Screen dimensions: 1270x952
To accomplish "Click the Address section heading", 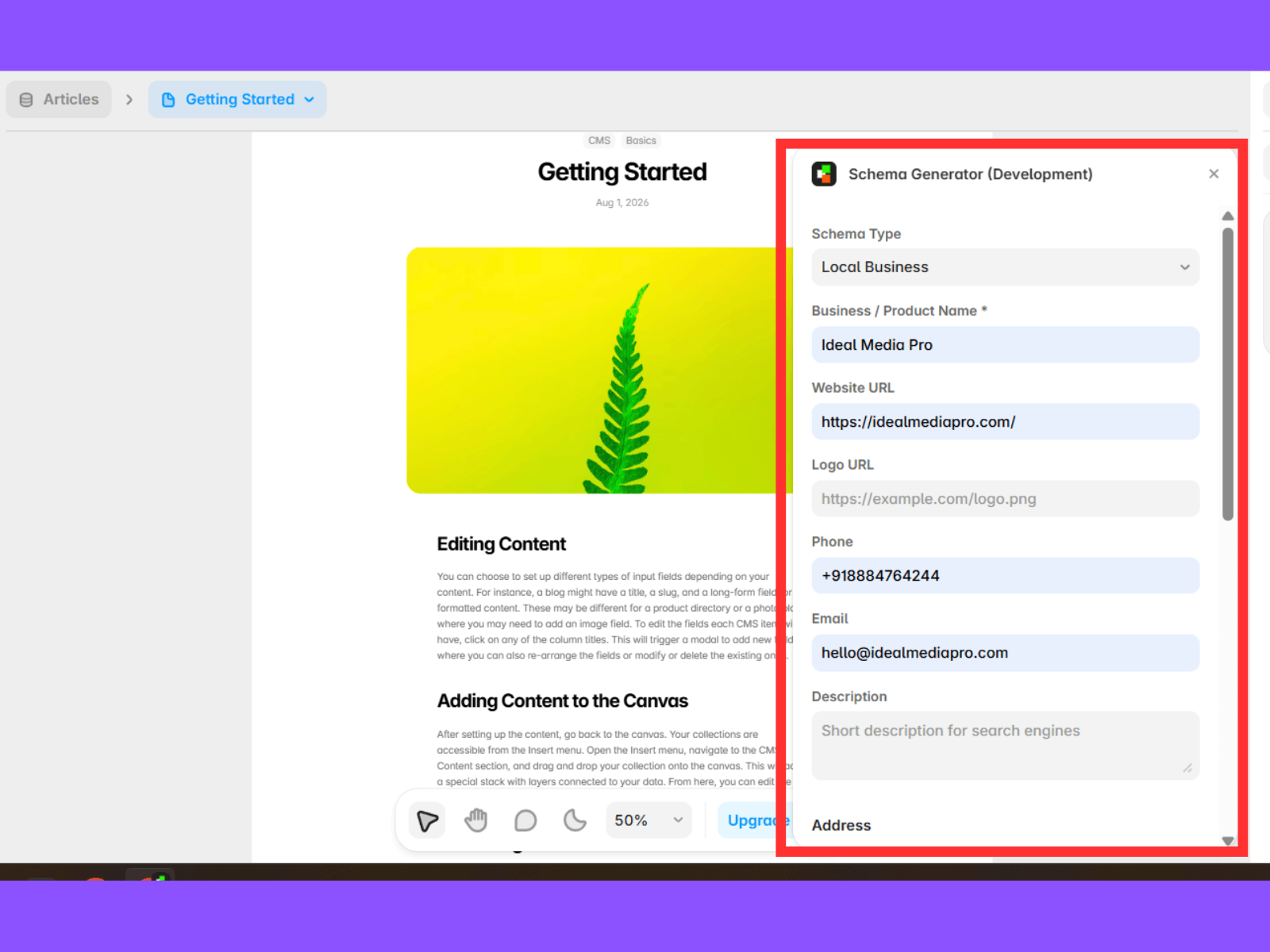I will (x=841, y=826).
